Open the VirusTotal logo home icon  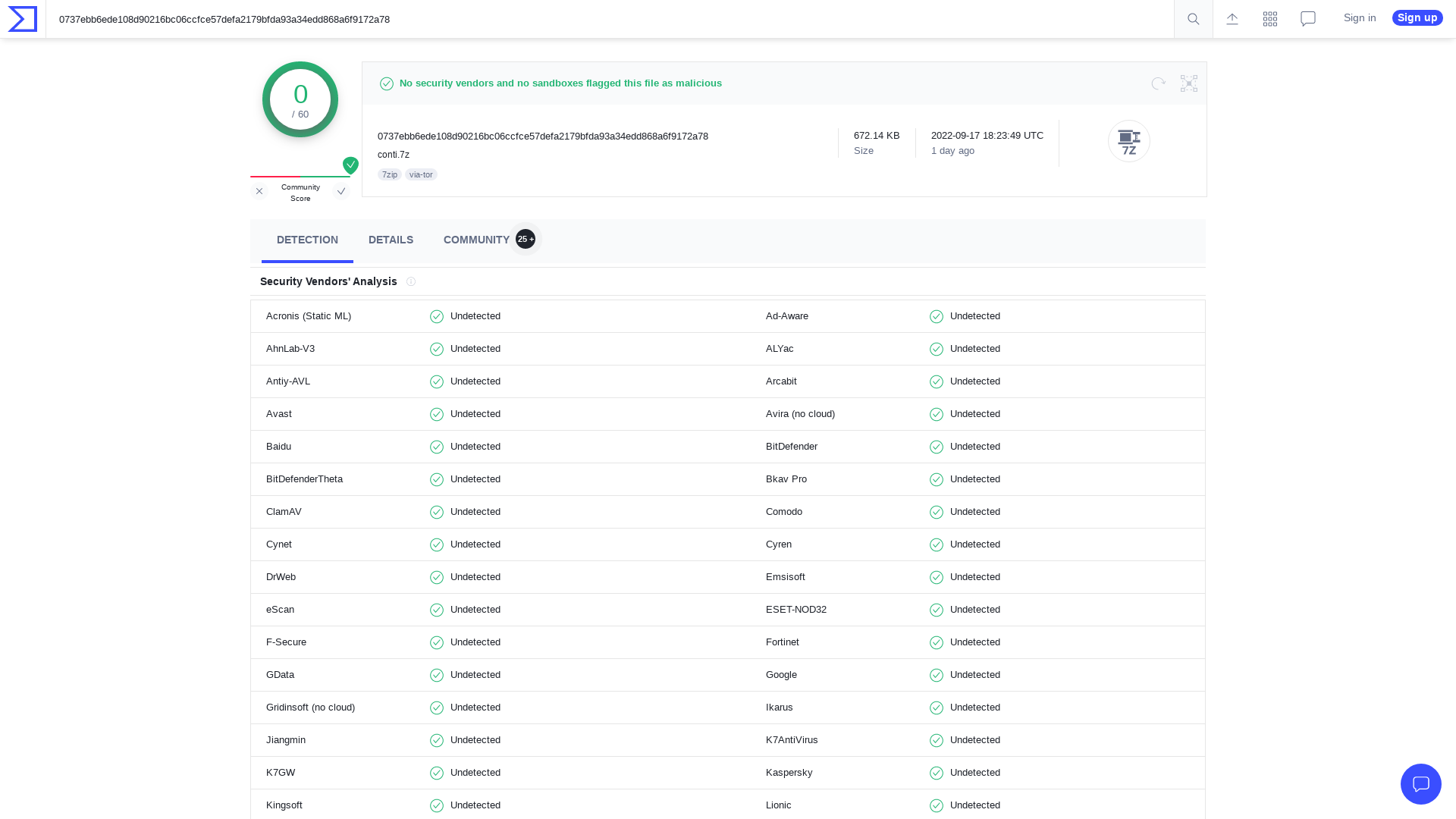23,19
